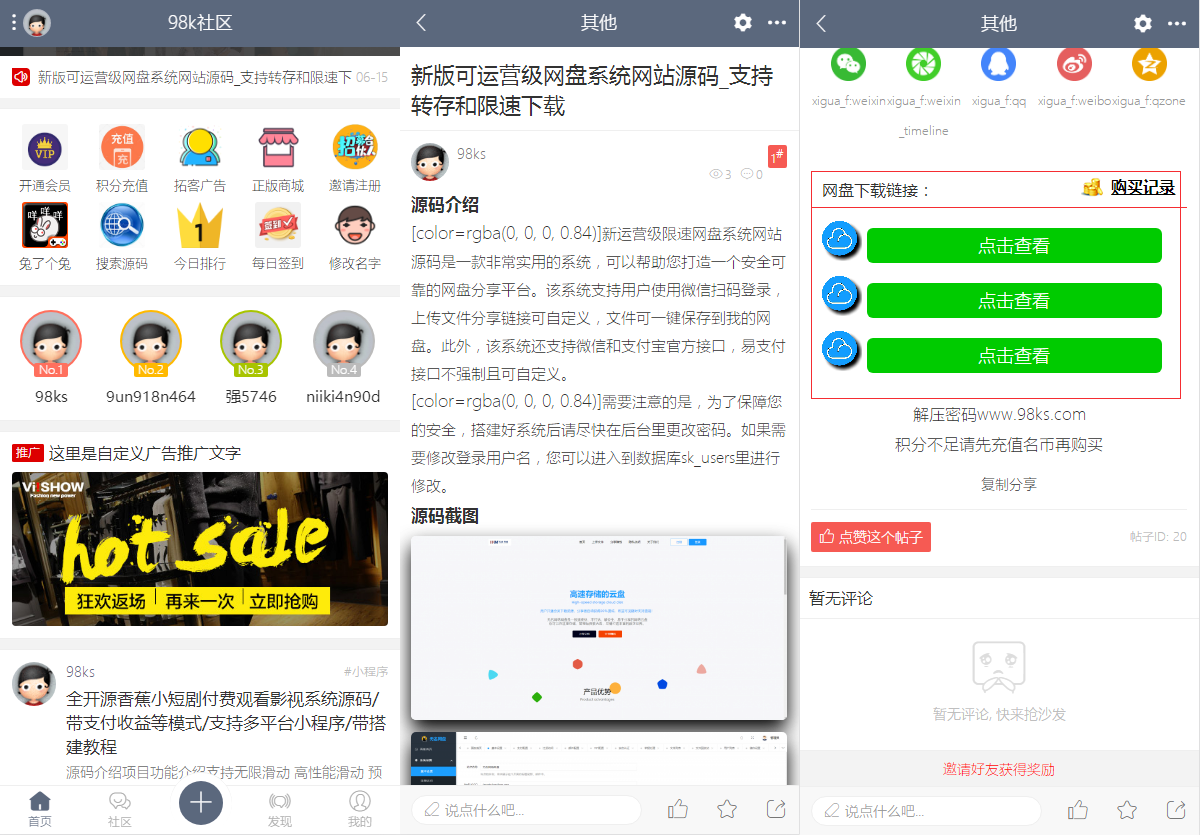Share via the Weibo icon

point(1074,65)
